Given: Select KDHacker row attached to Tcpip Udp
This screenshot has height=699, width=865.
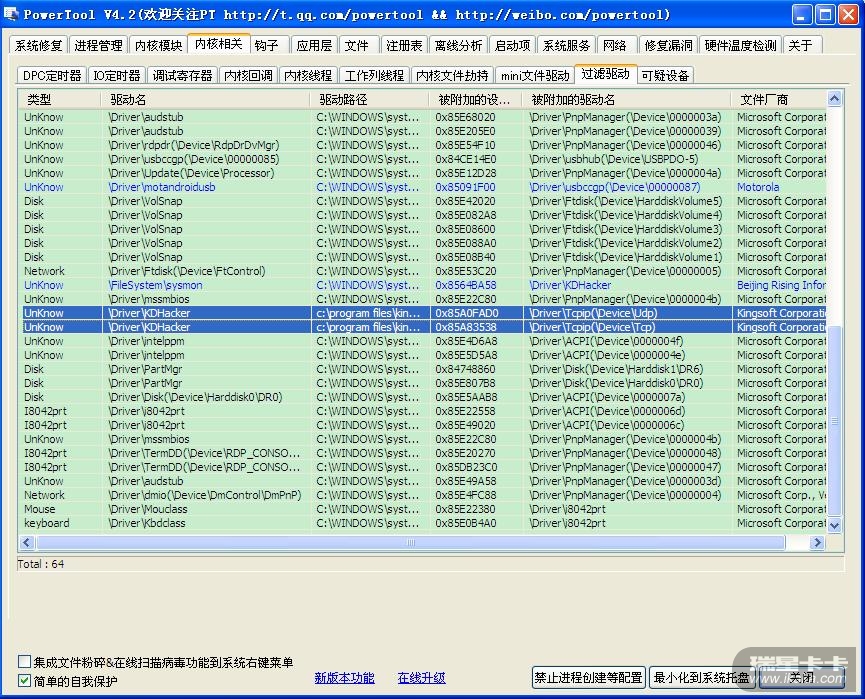Looking at the screenshot, I should (425, 313).
